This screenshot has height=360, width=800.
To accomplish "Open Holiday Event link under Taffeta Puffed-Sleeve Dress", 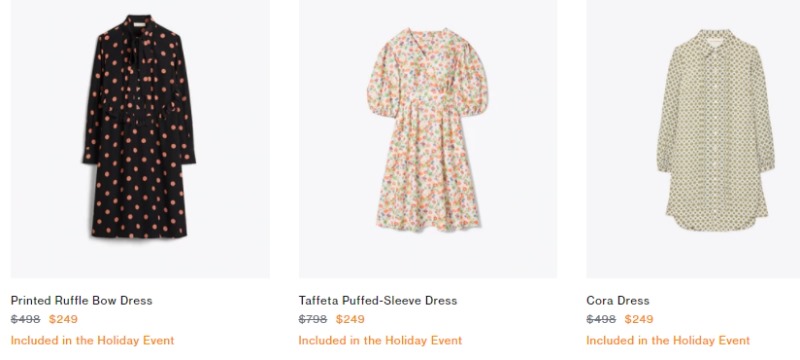I will [x=380, y=340].
